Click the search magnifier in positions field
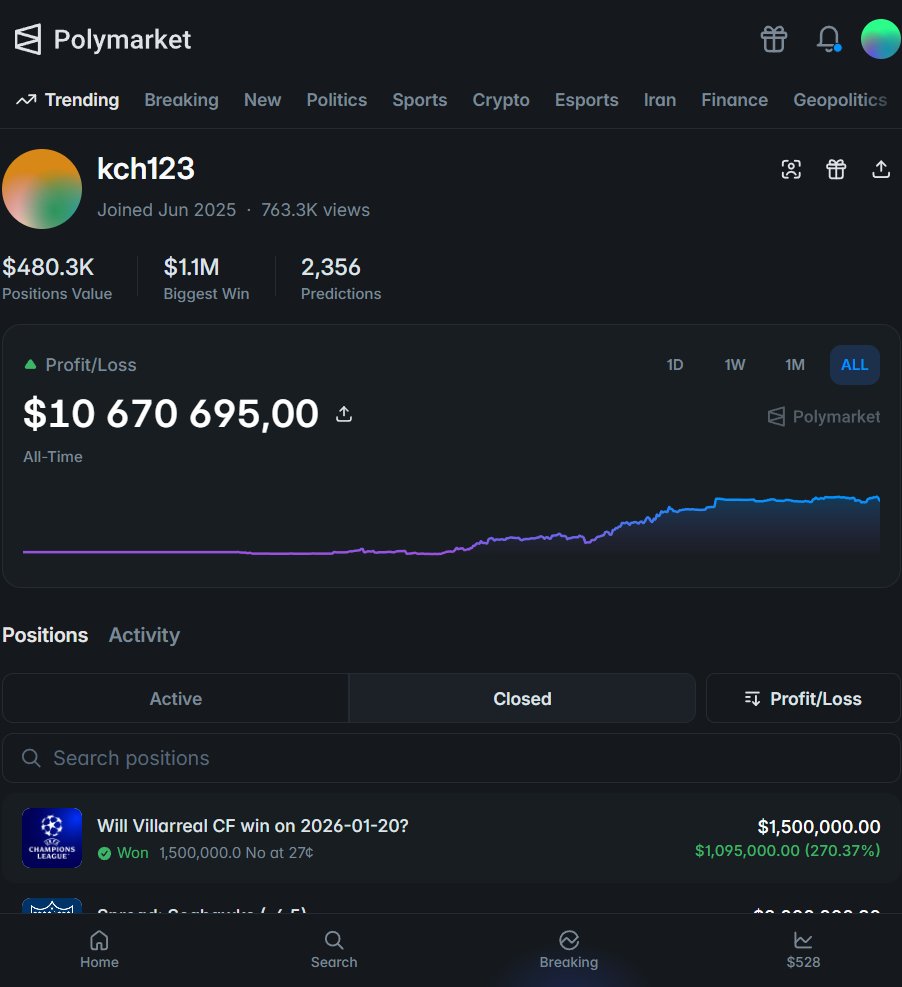Viewport: 902px width, 987px height. tap(31, 758)
